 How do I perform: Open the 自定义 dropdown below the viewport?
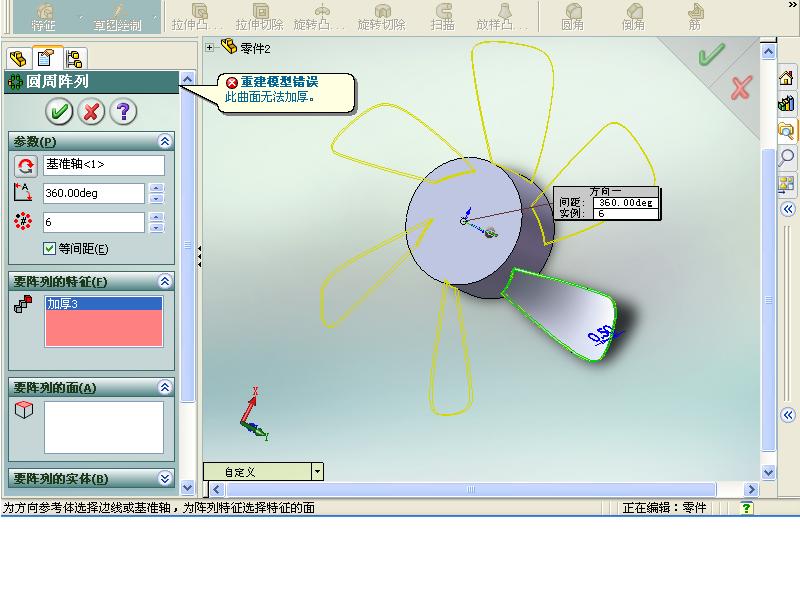click(316, 471)
